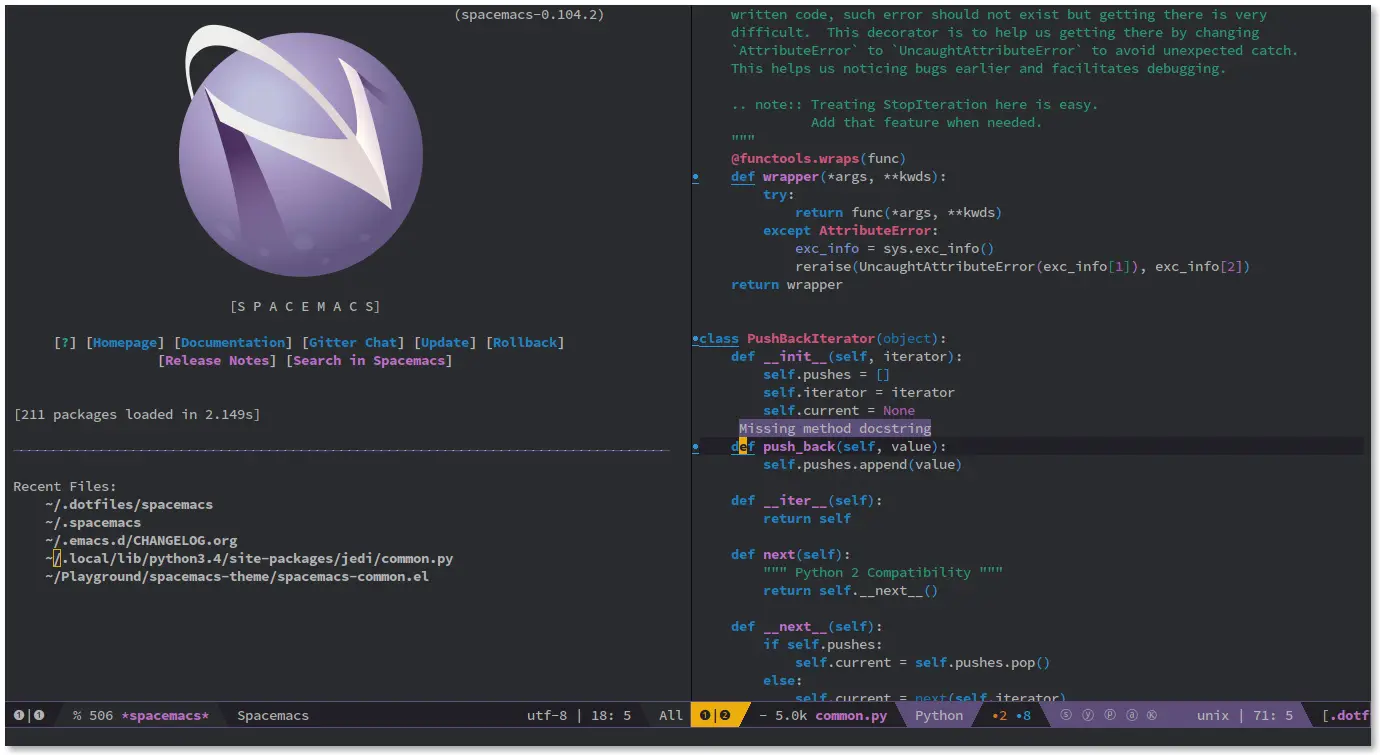Screen dimensions: 1380x755
Task: Click the fringe marker beside def wrapper
Action: 695,177
